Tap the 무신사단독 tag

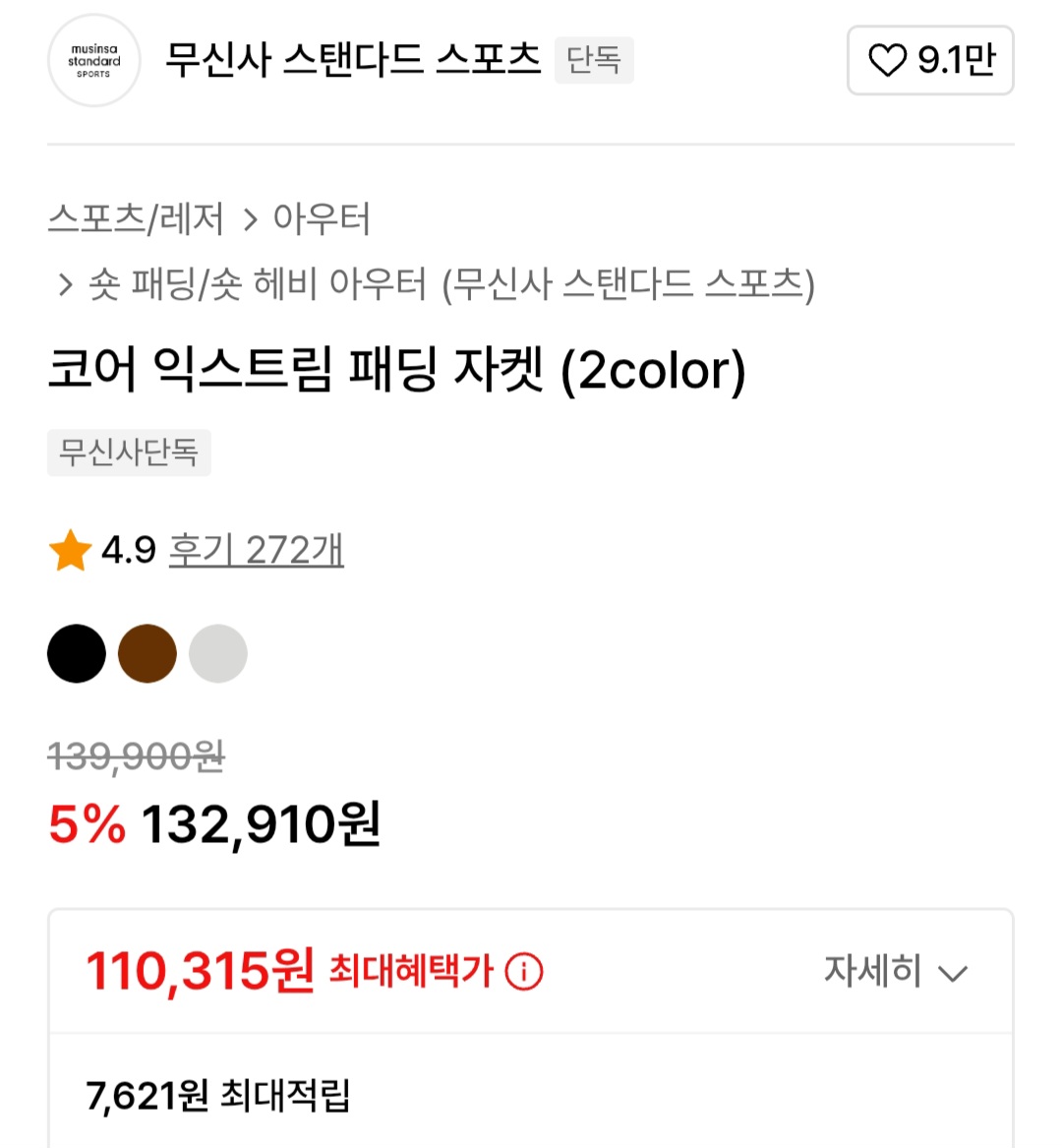129,453
